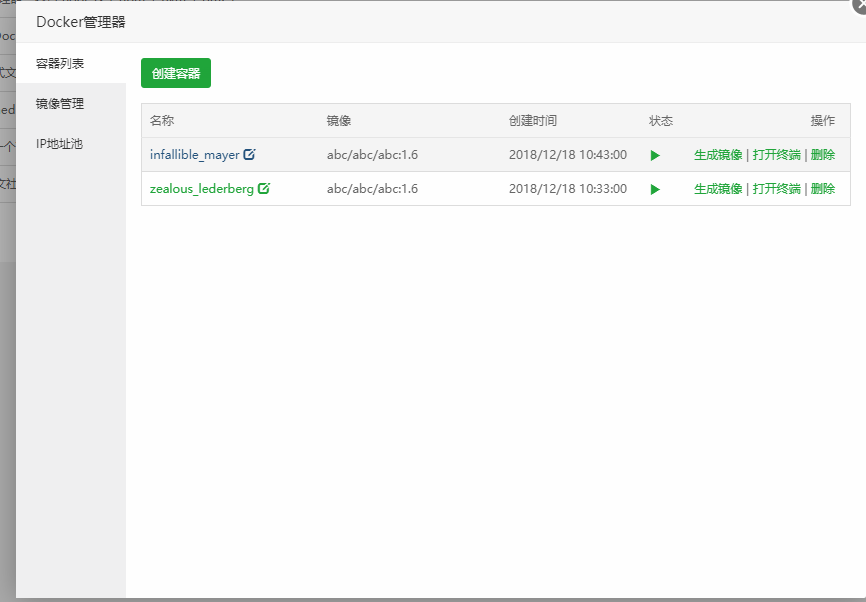Toggle run status of zealous_lederberg container
866x602 pixels.
655,189
